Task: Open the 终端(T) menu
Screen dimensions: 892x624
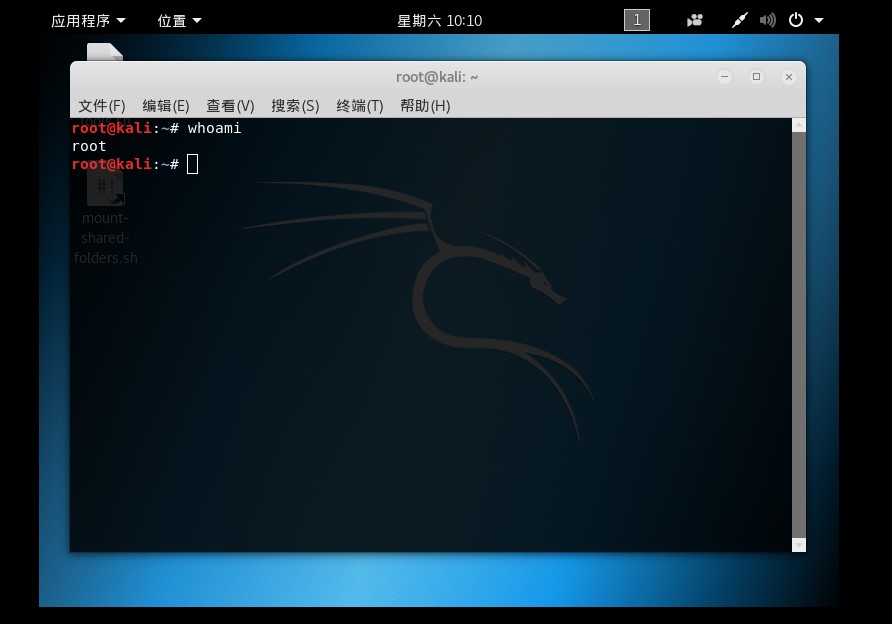Action: 360,106
